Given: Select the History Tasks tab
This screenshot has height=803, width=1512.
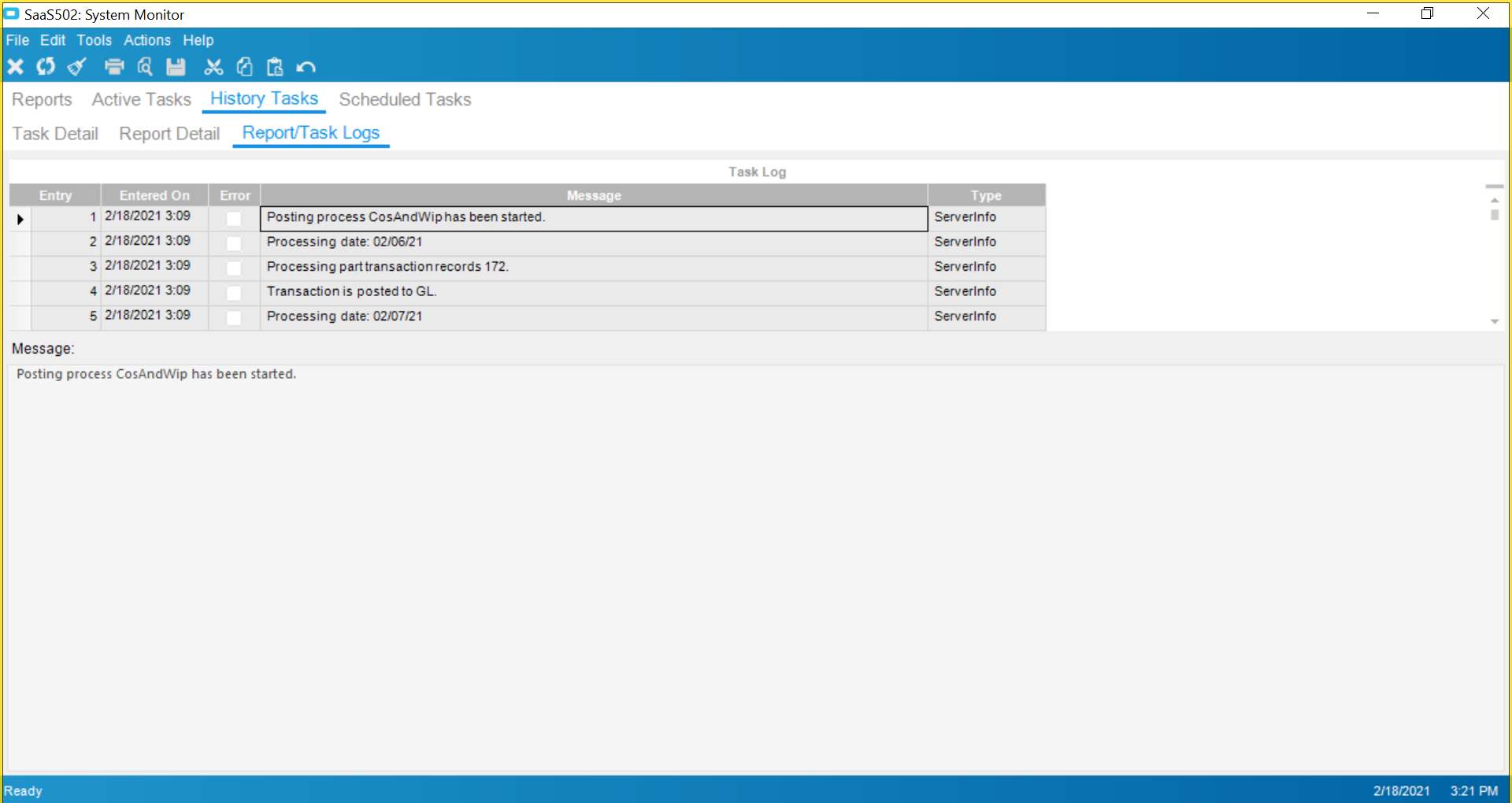Looking at the screenshot, I should [264, 99].
